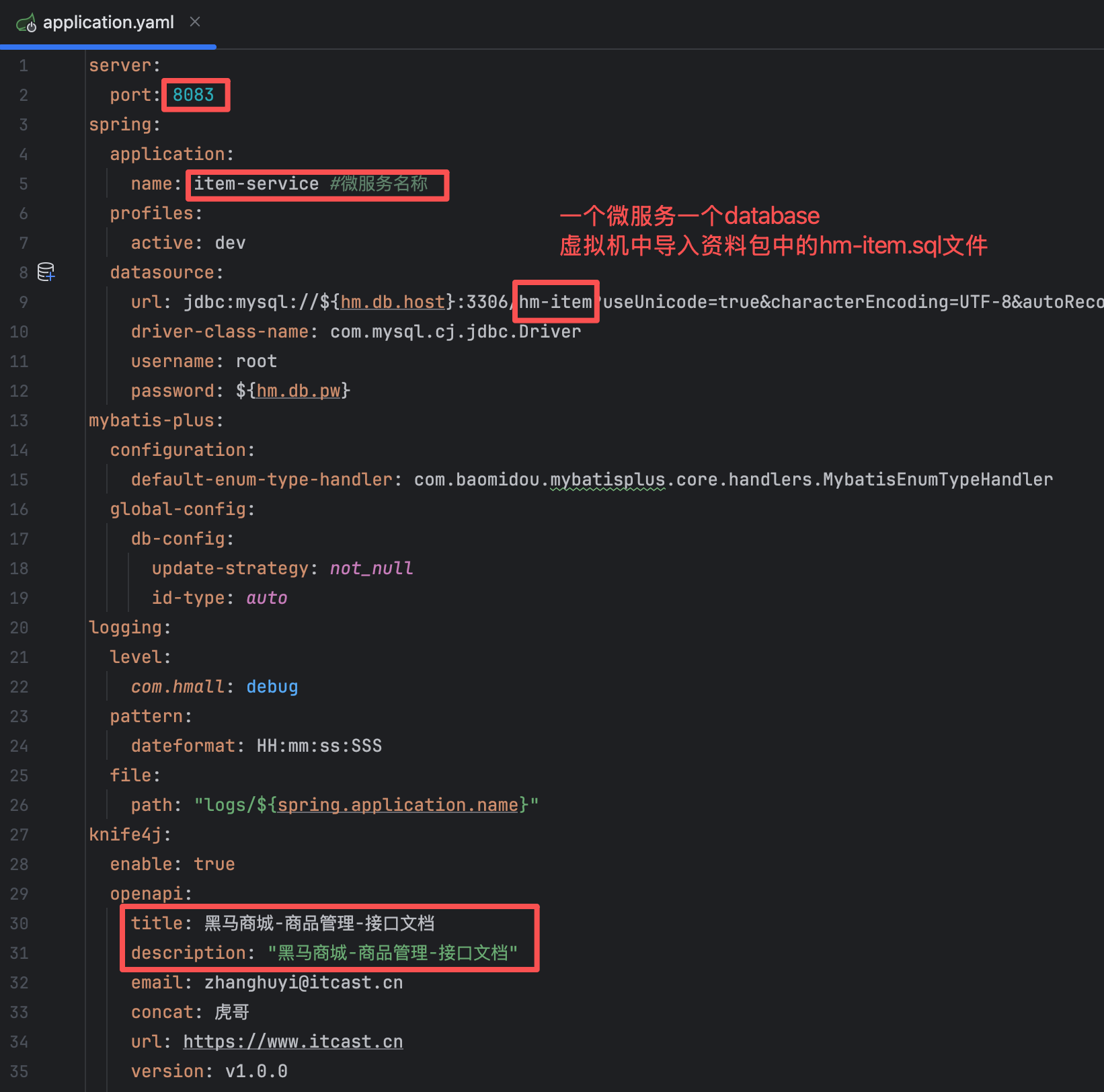This screenshot has width=1104, height=1092.
Task: Click the active value 'dev'
Action: click(x=231, y=243)
